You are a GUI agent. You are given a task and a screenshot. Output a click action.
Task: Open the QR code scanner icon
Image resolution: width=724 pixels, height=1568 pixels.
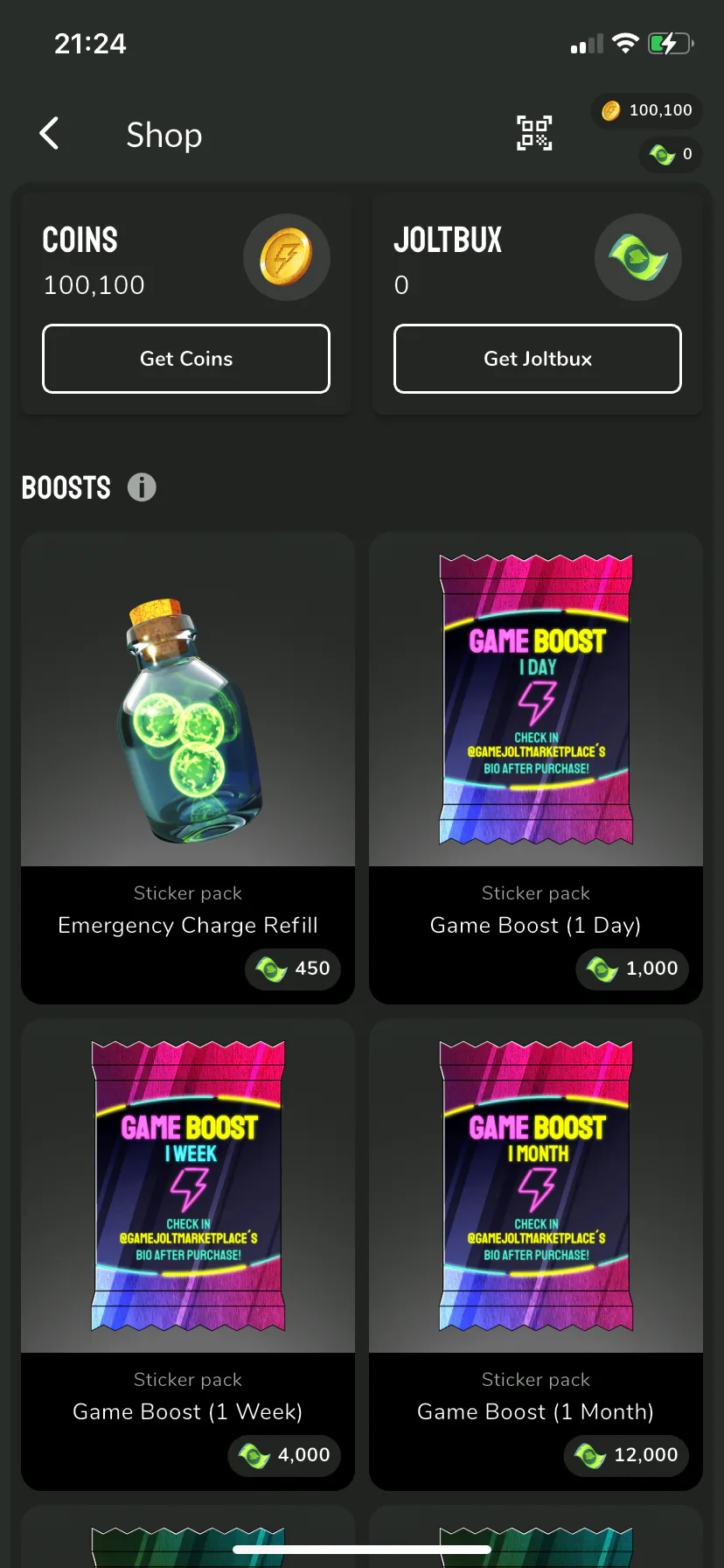534,134
